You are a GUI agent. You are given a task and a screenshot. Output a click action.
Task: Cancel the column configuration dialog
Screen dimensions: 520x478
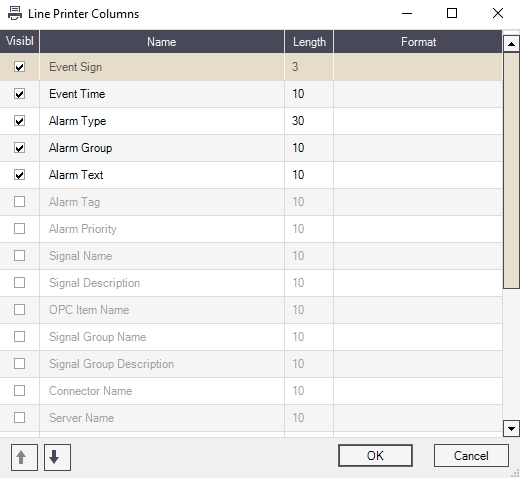471,456
